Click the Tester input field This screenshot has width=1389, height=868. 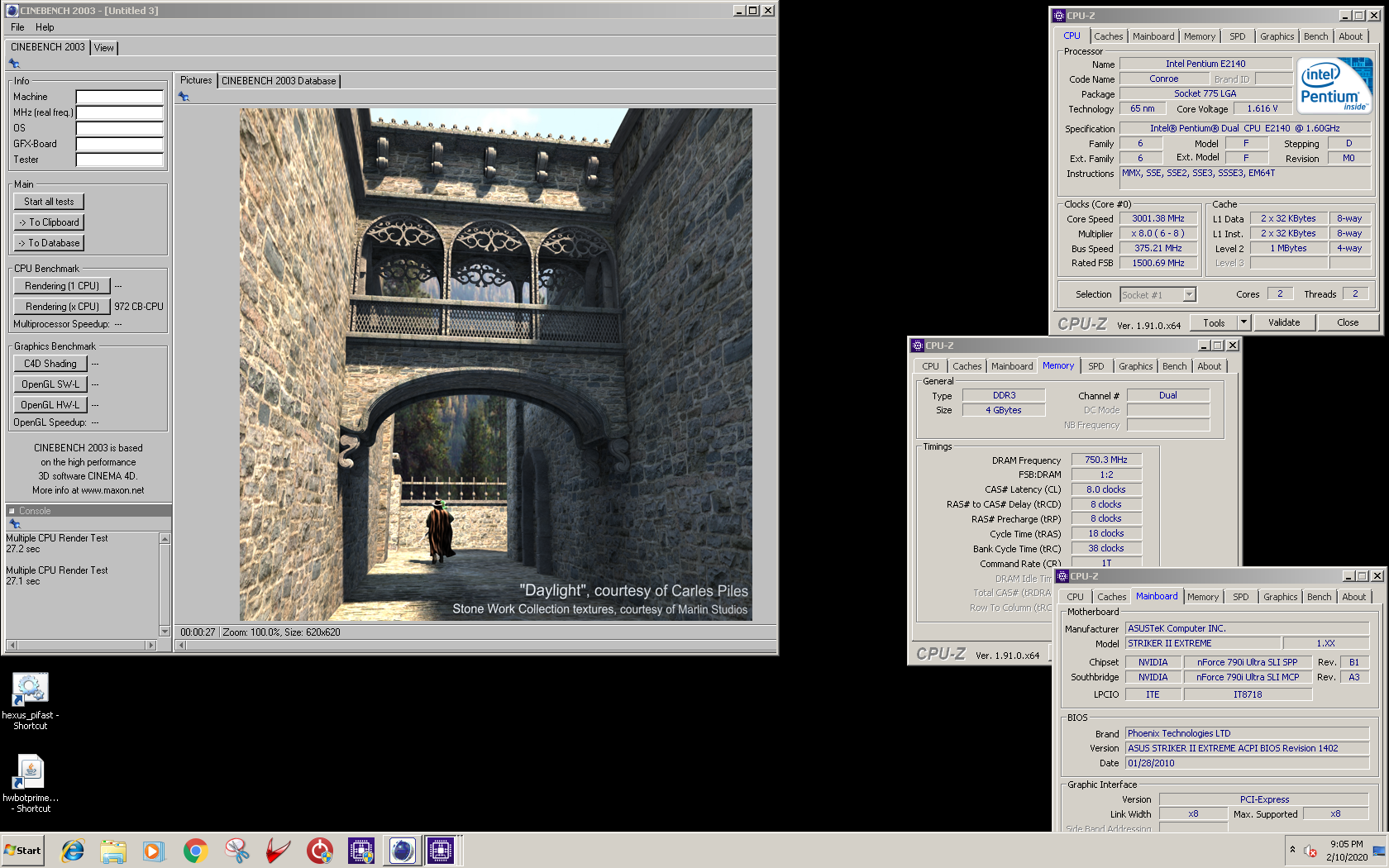(120, 160)
